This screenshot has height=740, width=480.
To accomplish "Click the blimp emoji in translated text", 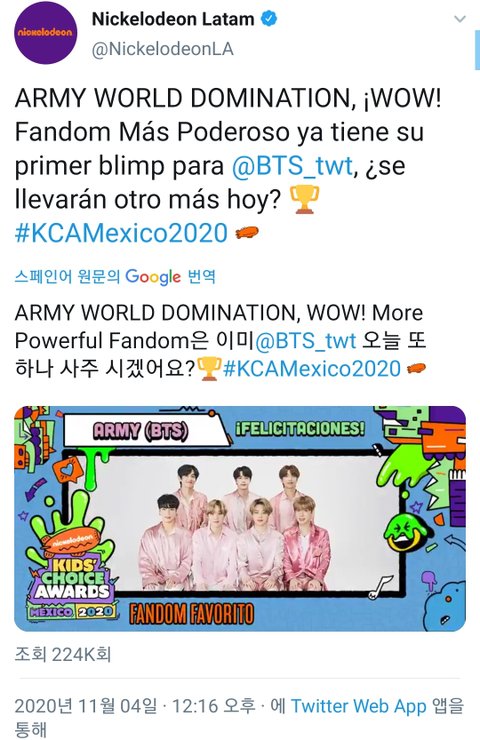I will coord(415,368).
